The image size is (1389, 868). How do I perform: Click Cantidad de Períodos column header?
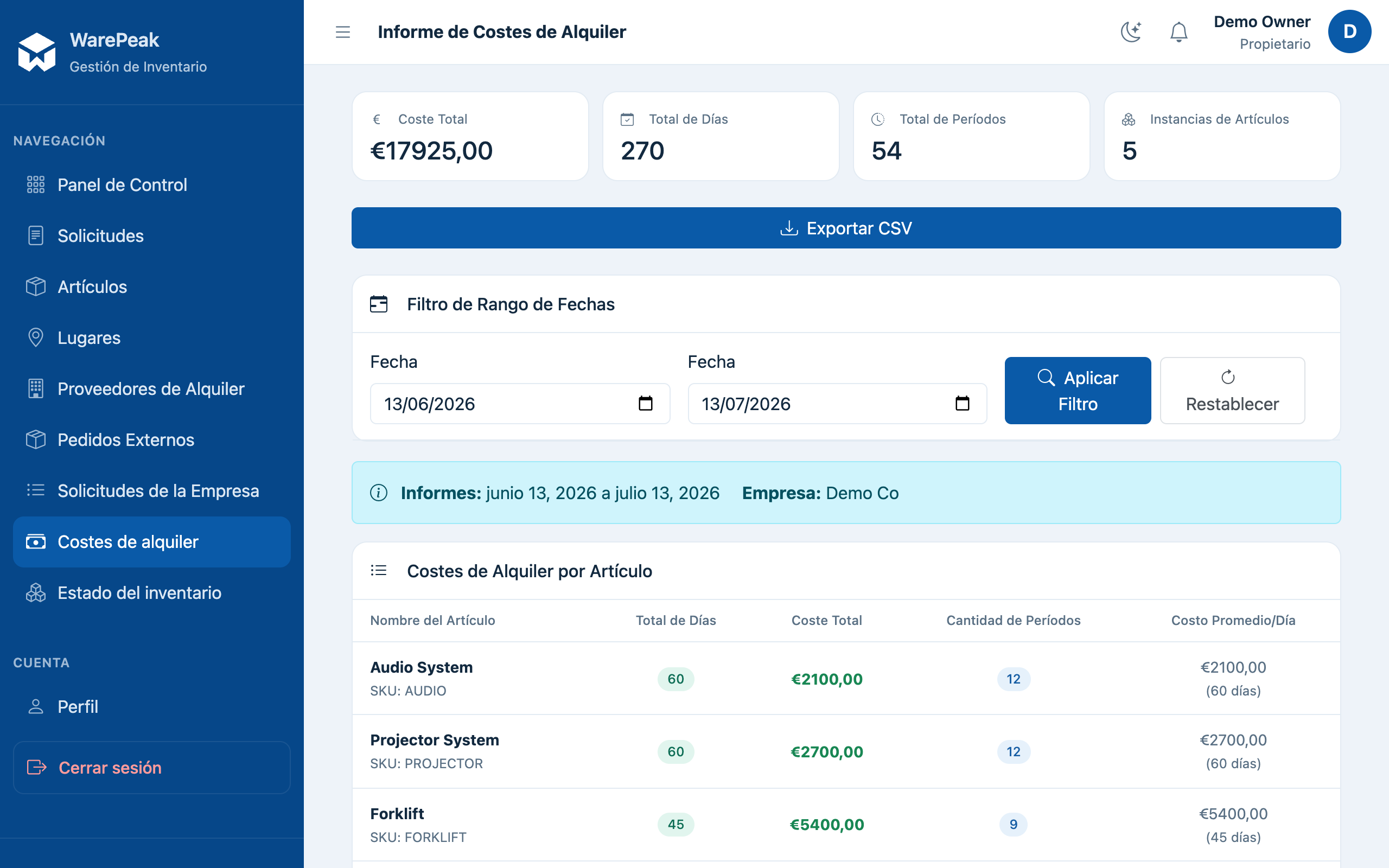[x=1013, y=620]
